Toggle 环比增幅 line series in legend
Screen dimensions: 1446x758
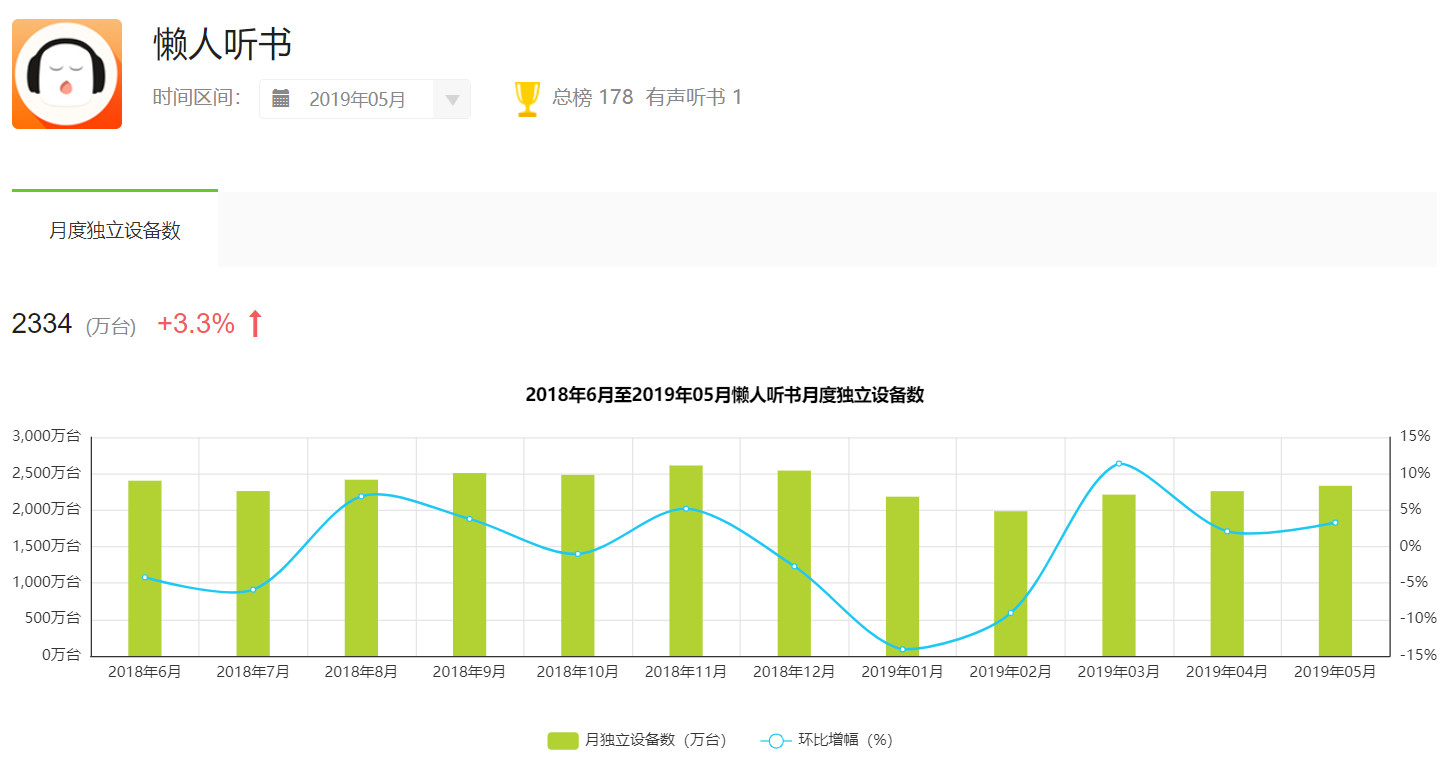click(844, 740)
